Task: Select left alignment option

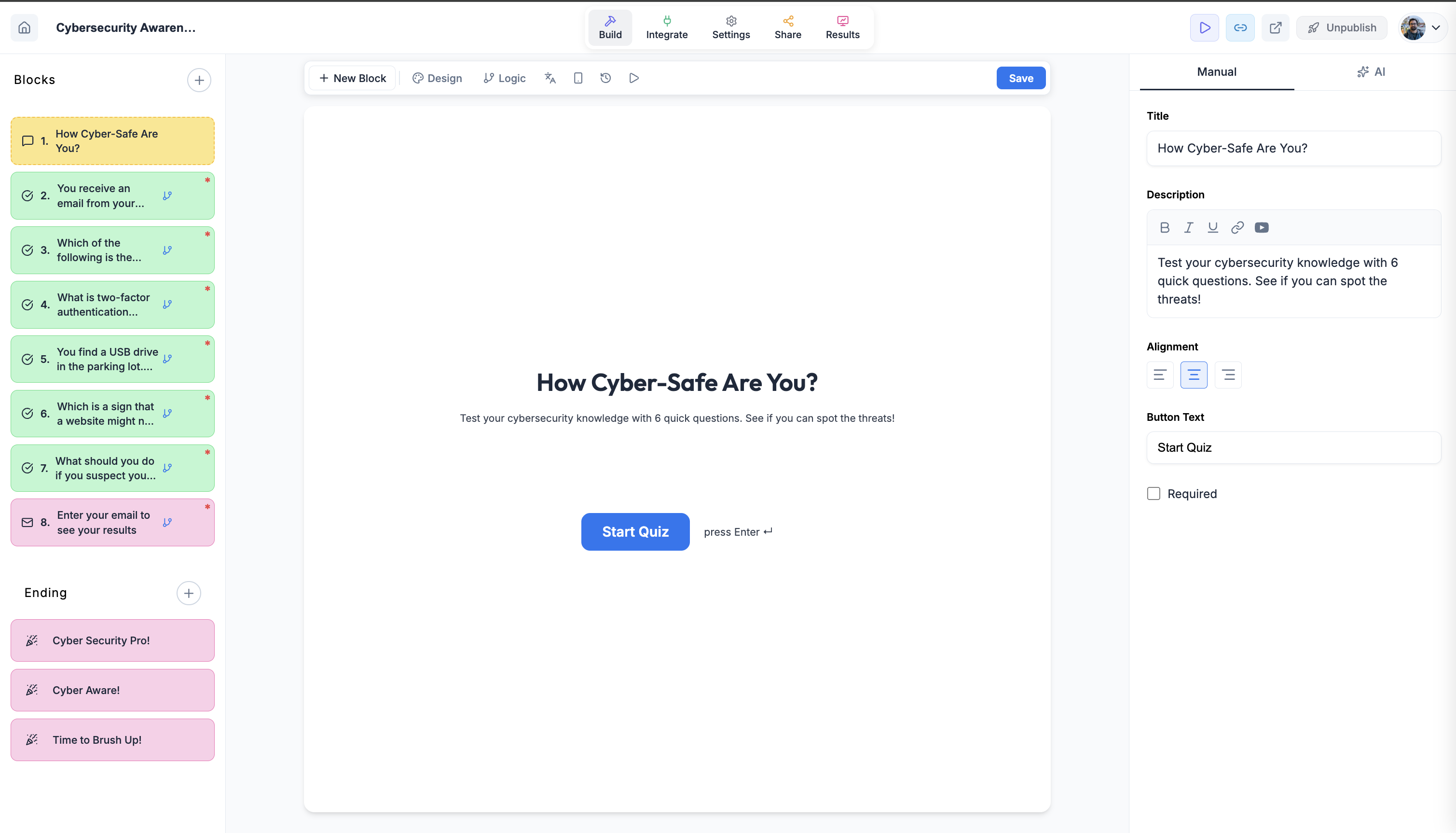Action: [x=1160, y=375]
